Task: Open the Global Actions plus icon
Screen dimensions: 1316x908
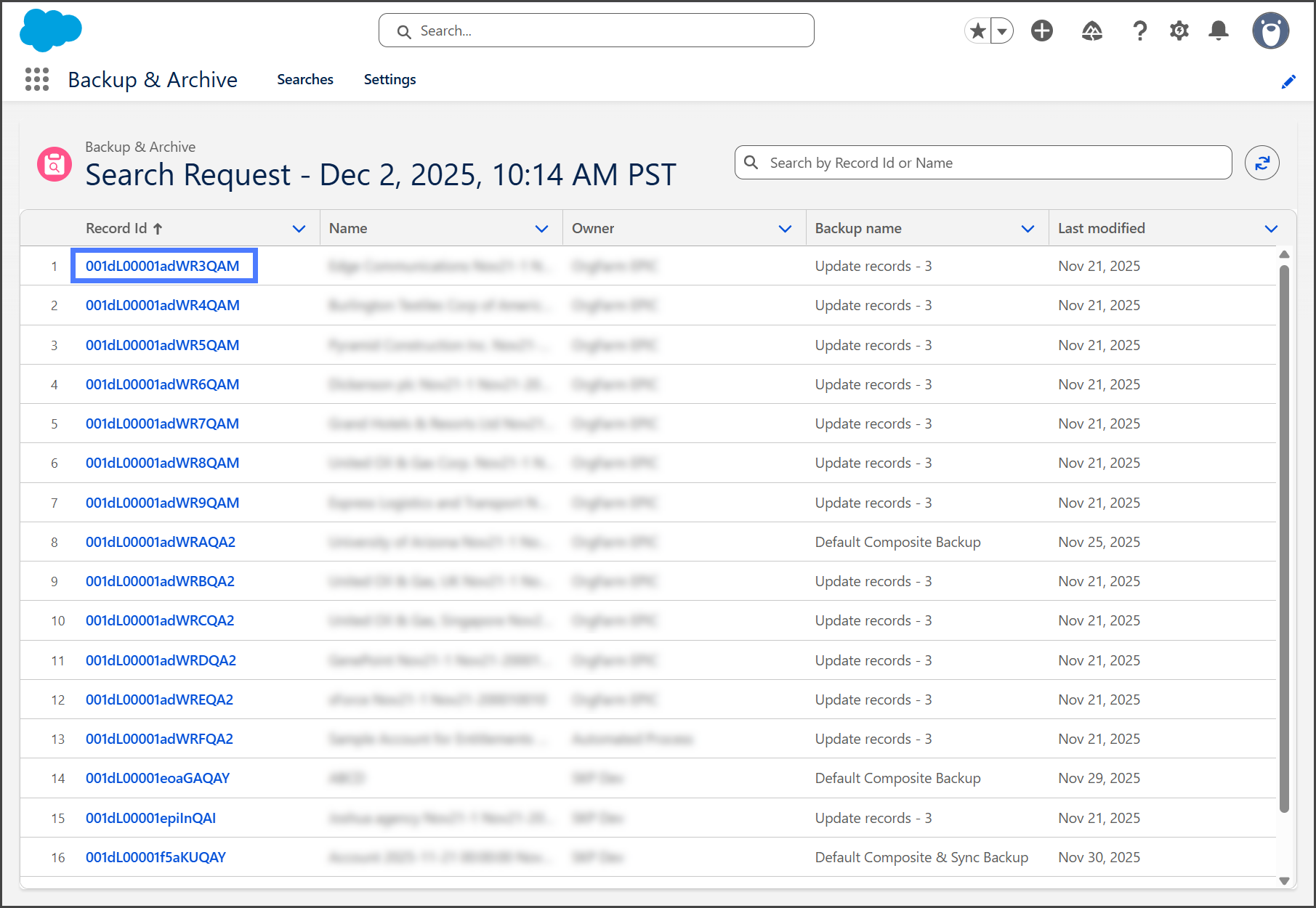Action: [1041, 31]
